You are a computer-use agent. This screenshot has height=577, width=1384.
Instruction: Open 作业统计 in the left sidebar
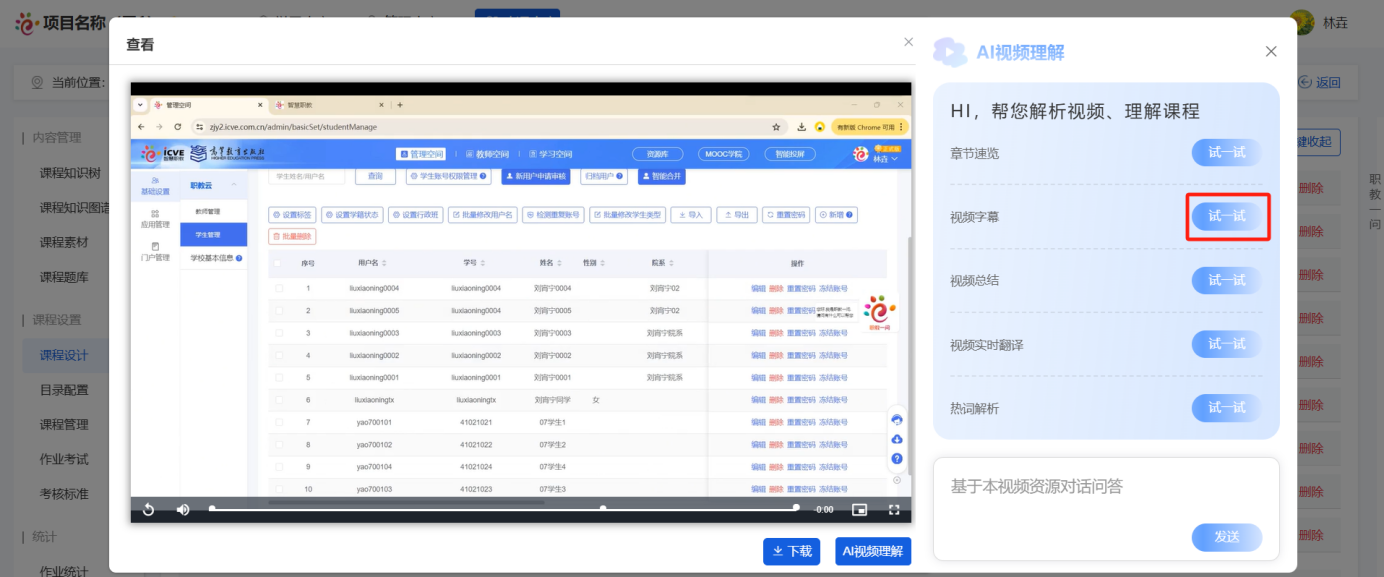coord(64,571)
